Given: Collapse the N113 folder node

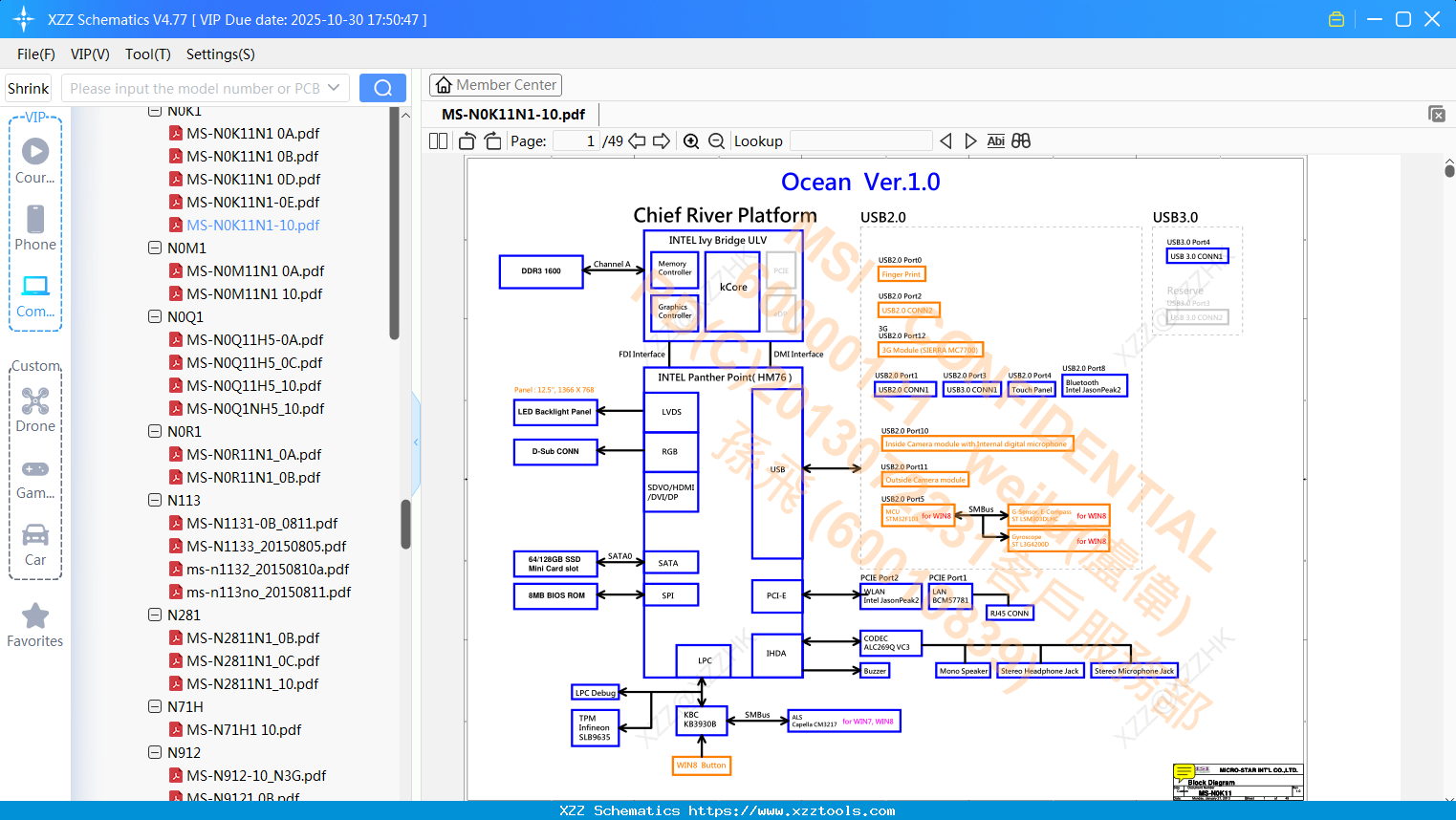Looking at the screenshot, I should click(155, 500).
